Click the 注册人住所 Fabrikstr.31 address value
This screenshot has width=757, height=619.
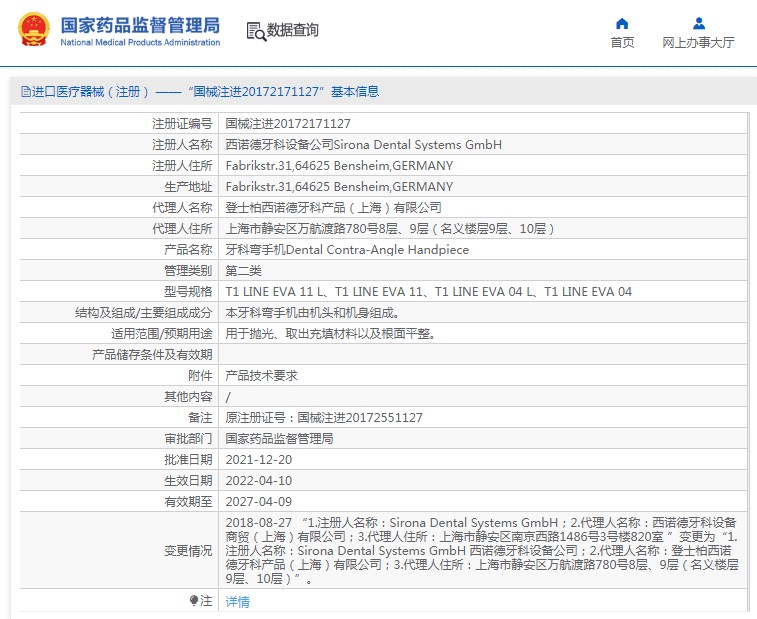pyautogui.click(x=339, y=166)
